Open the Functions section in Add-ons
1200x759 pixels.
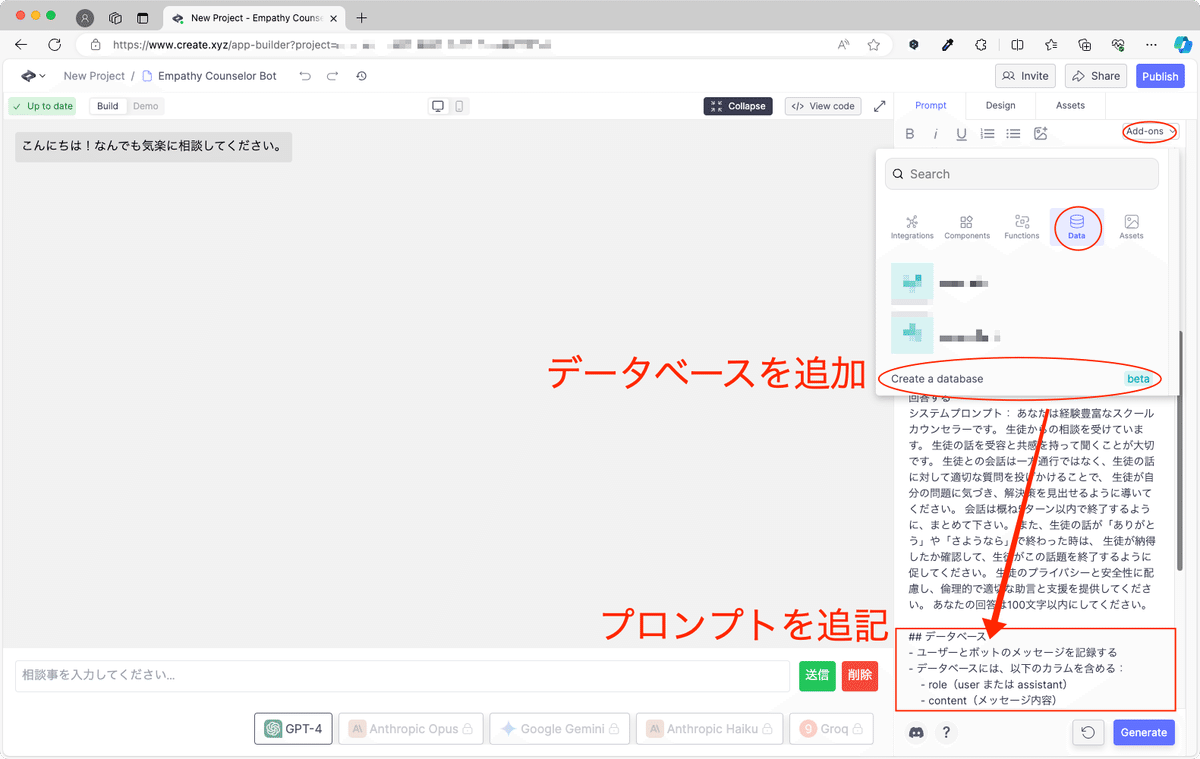pyautogui.click(x=1021, y=227)
